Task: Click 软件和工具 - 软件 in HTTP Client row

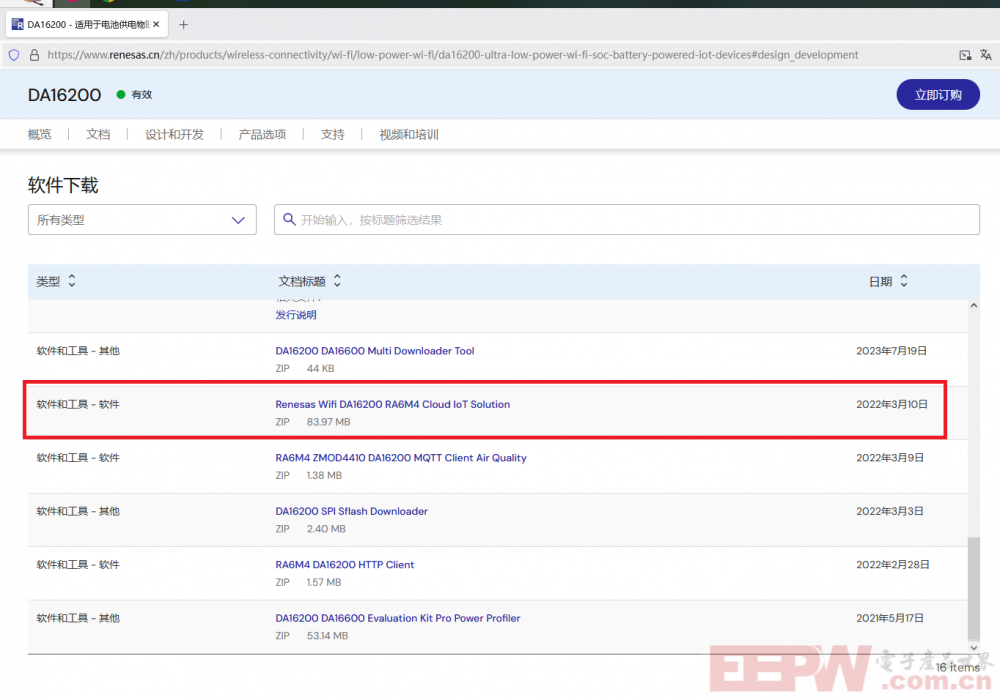Action: [78, 565]
